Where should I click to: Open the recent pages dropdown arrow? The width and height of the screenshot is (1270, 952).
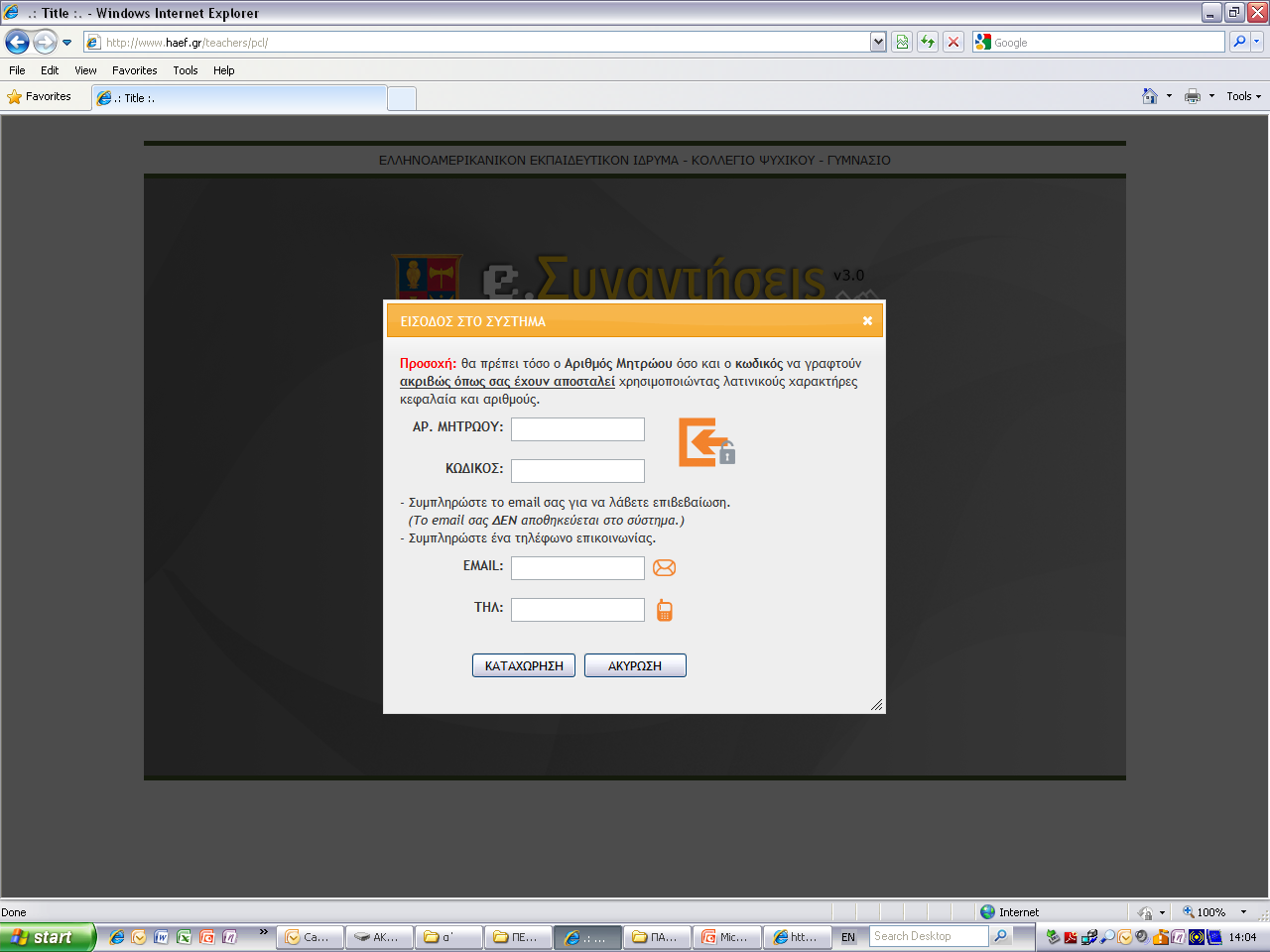click(x=66, y=43)
